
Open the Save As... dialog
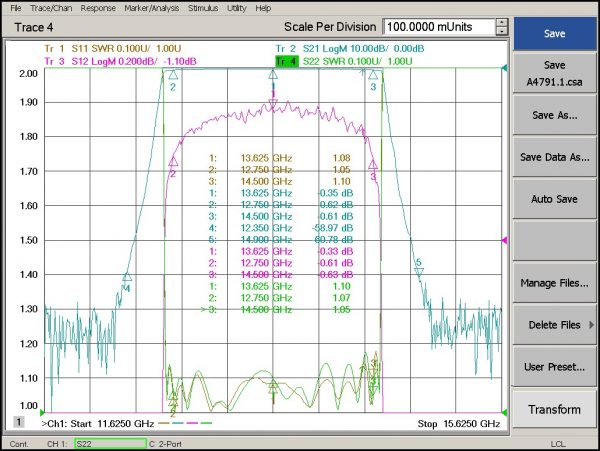pyautogui.click(x=554, y=115)
